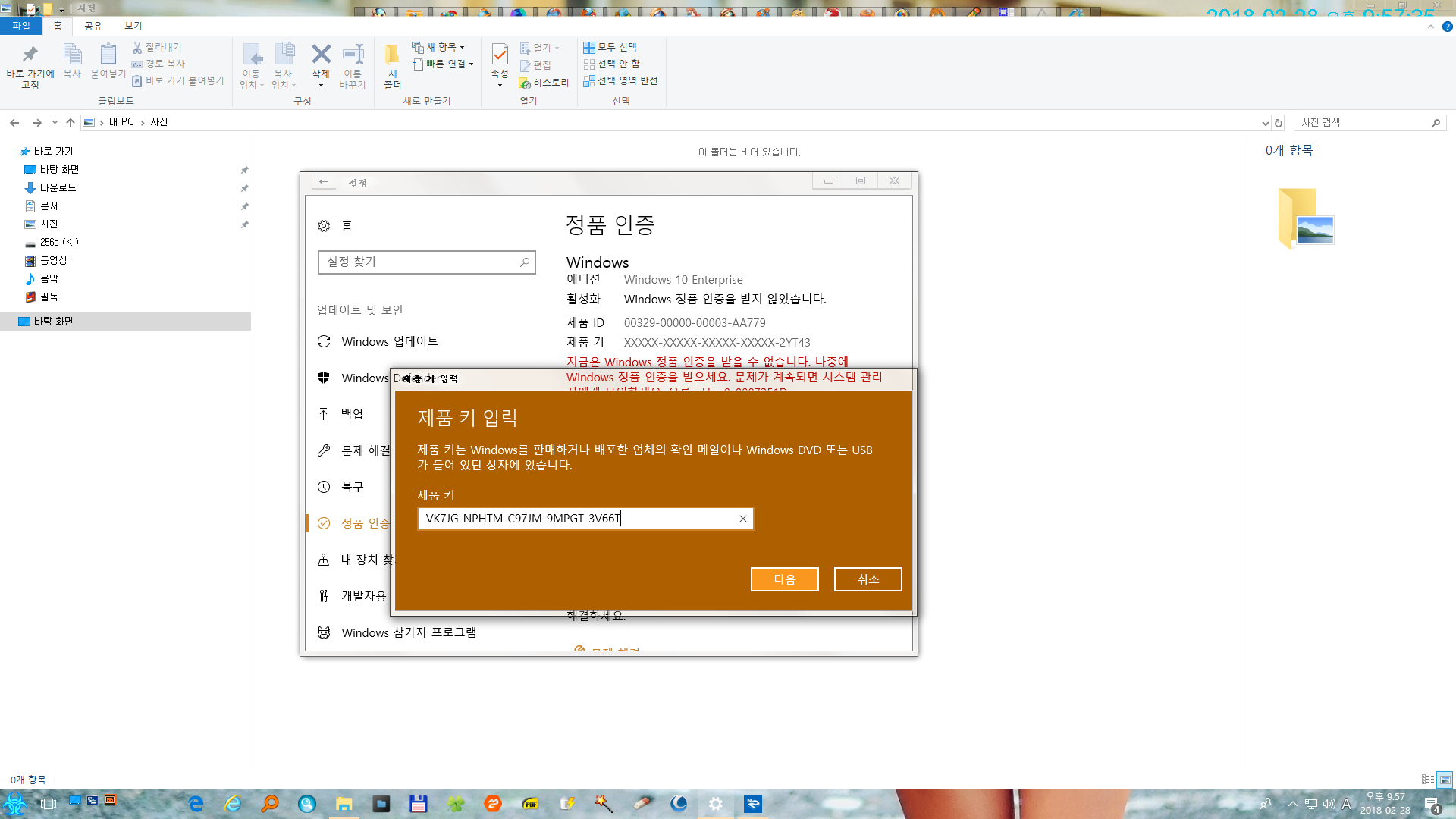Select Quick access (바로 가기) in tree
The width and height of the screenshot is (1456, 819).
coord(46,152)
